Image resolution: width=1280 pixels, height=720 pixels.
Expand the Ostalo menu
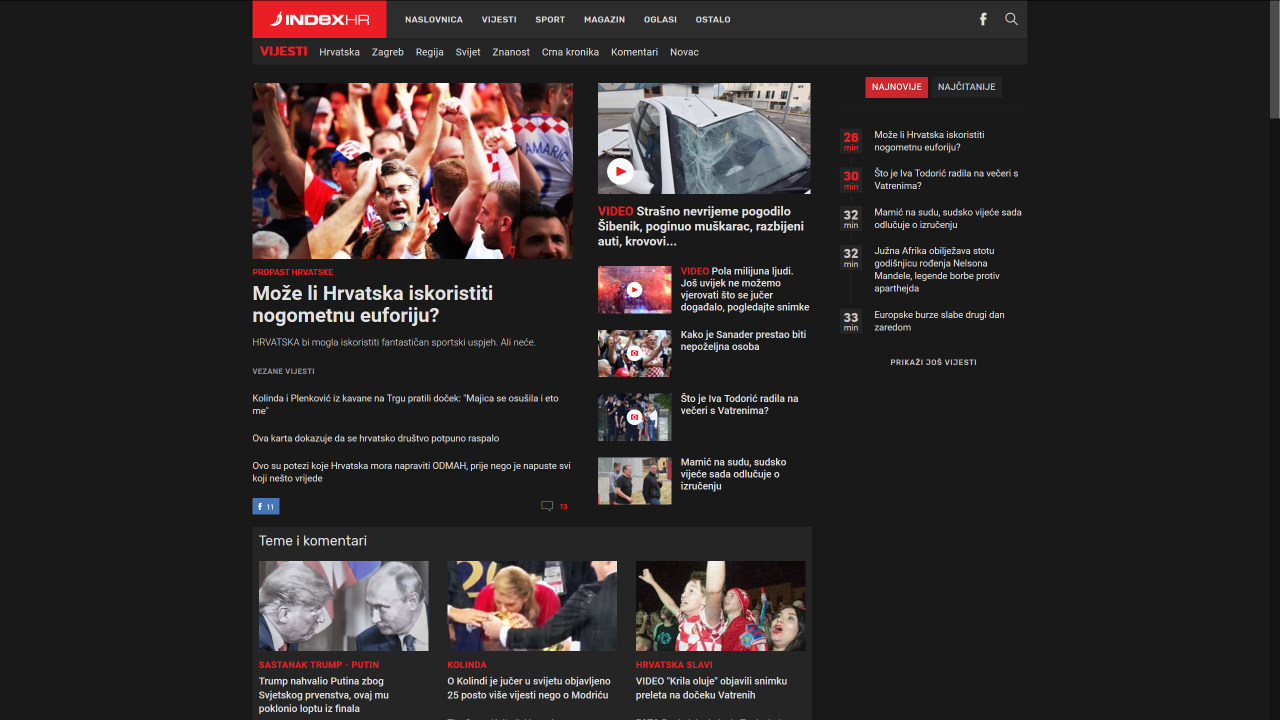click(713, 19)
